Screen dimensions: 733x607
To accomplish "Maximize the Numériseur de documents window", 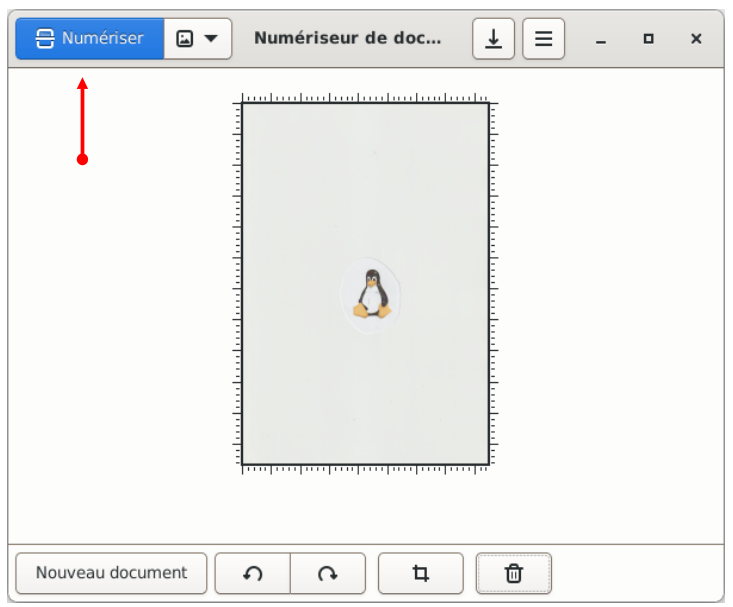I will coord(648,39).
